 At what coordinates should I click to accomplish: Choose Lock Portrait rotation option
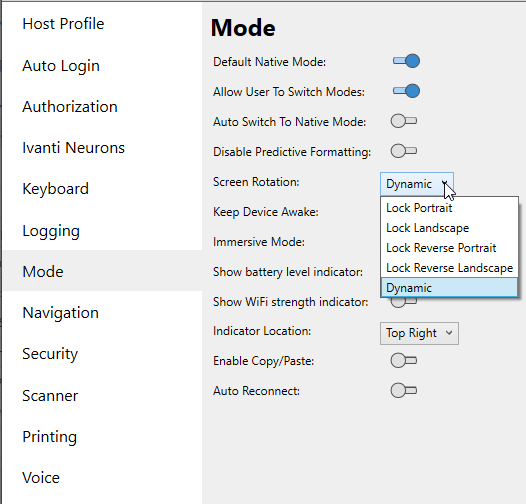coord(449,208)
